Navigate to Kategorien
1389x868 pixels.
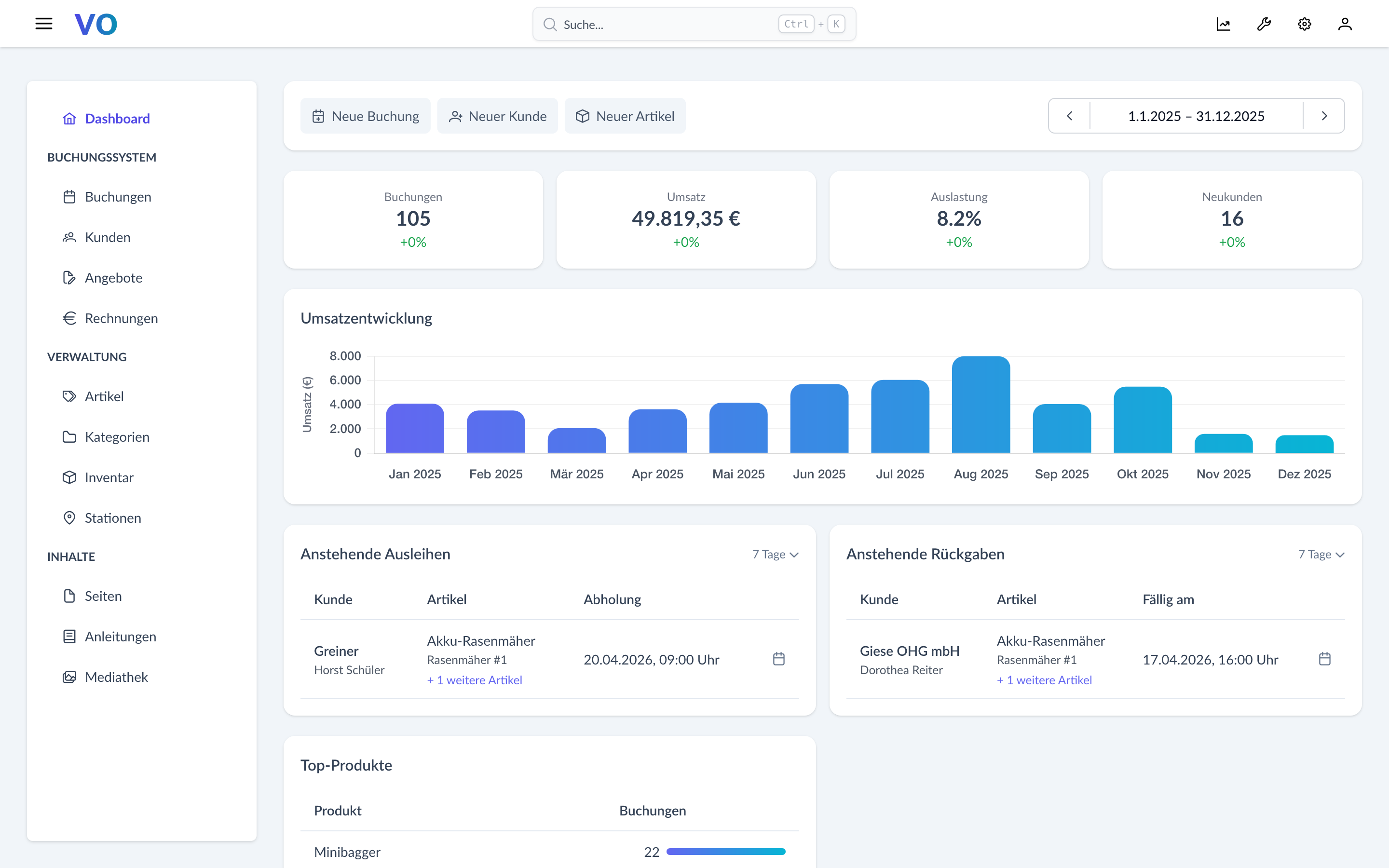[117, 436]
